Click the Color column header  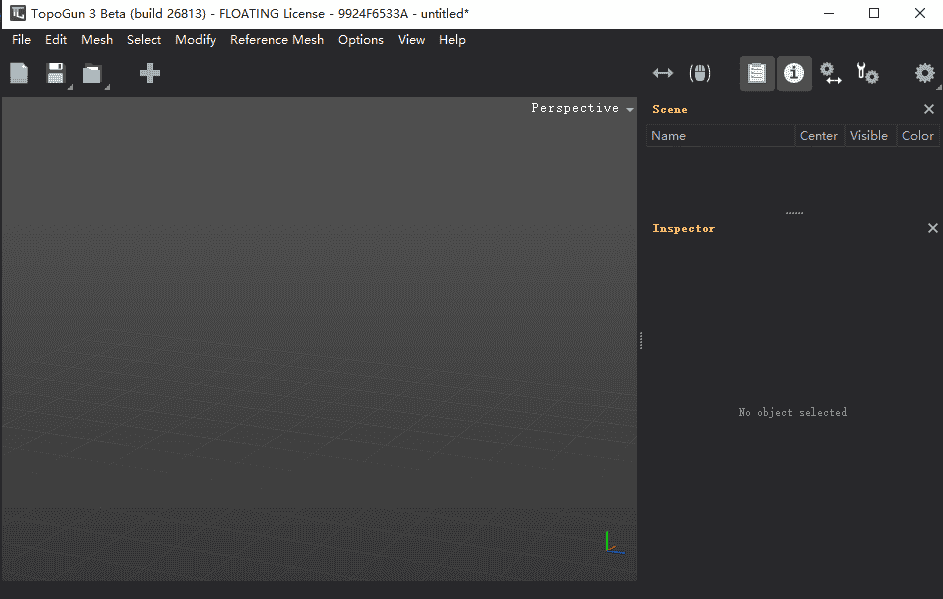[x=917, y=136]
